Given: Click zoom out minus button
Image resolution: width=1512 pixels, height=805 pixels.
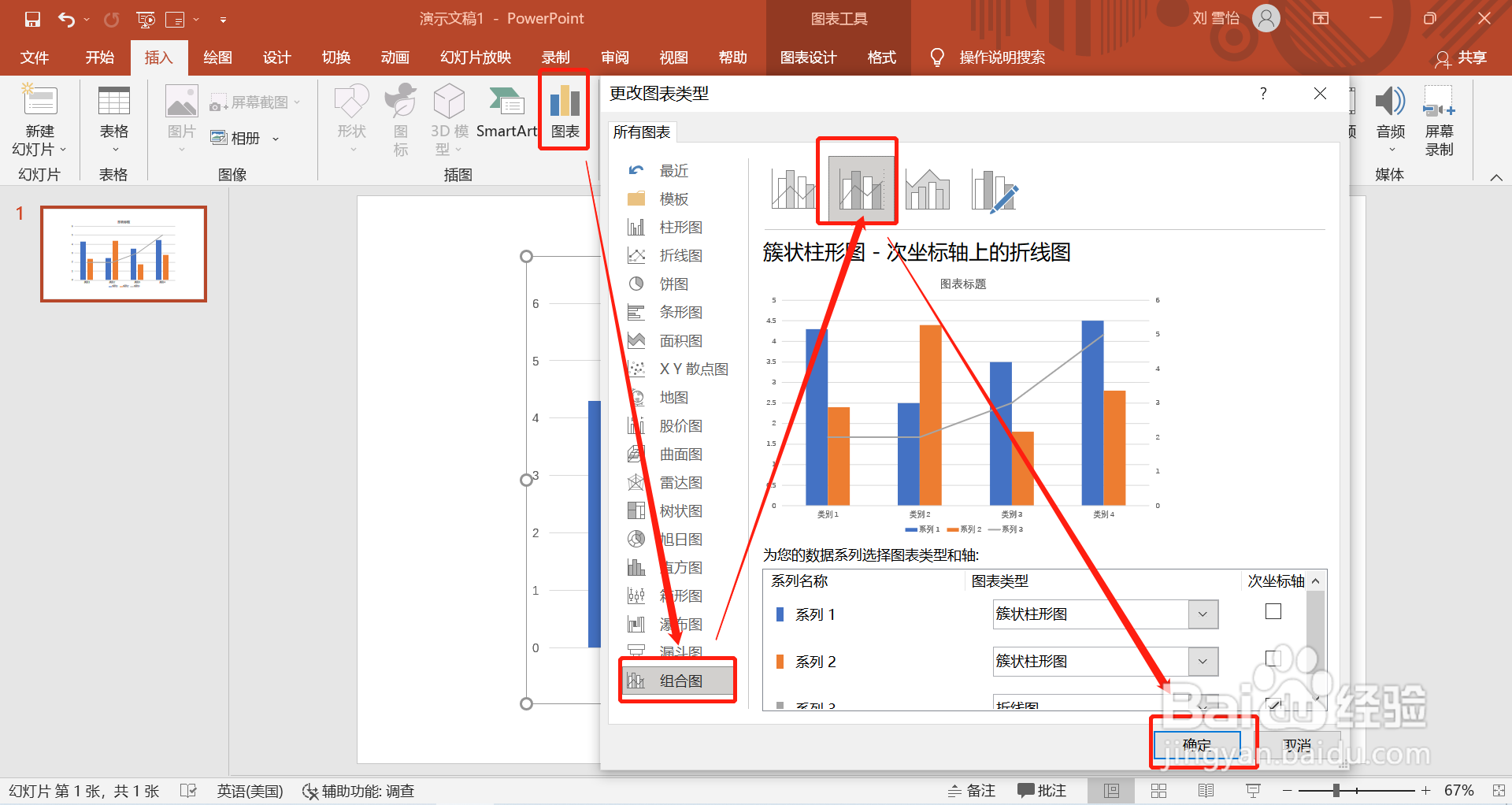Looking at the screenshot, I should tap(1287, 790).
